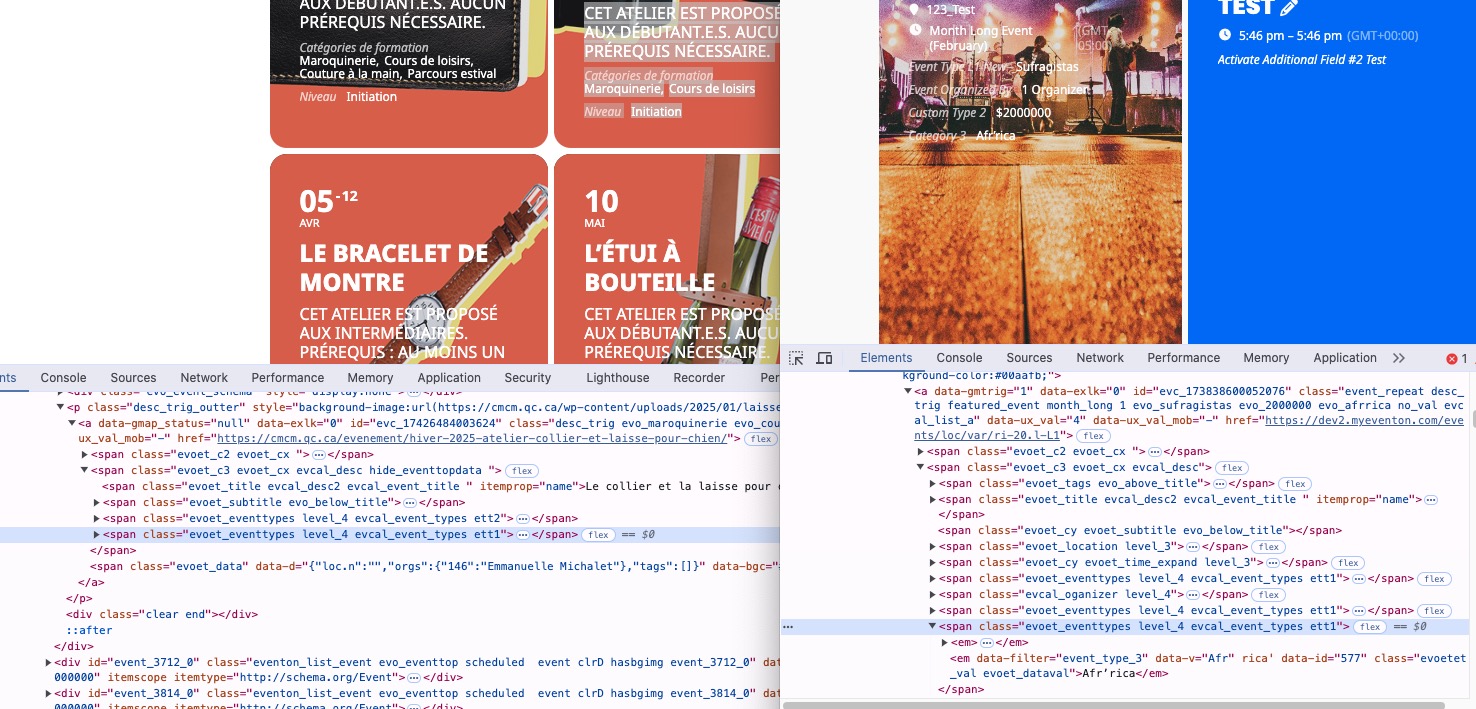The width and height of the screenshot is (1476, 709).
Task: Expand the evoet_tags evo_above_title span
Action: coord(933,483)
